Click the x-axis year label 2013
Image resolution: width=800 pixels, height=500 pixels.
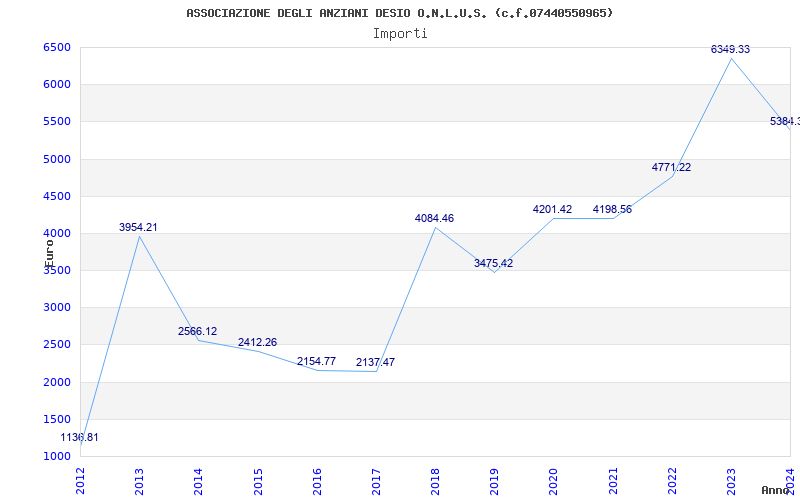tap(139, 481)
